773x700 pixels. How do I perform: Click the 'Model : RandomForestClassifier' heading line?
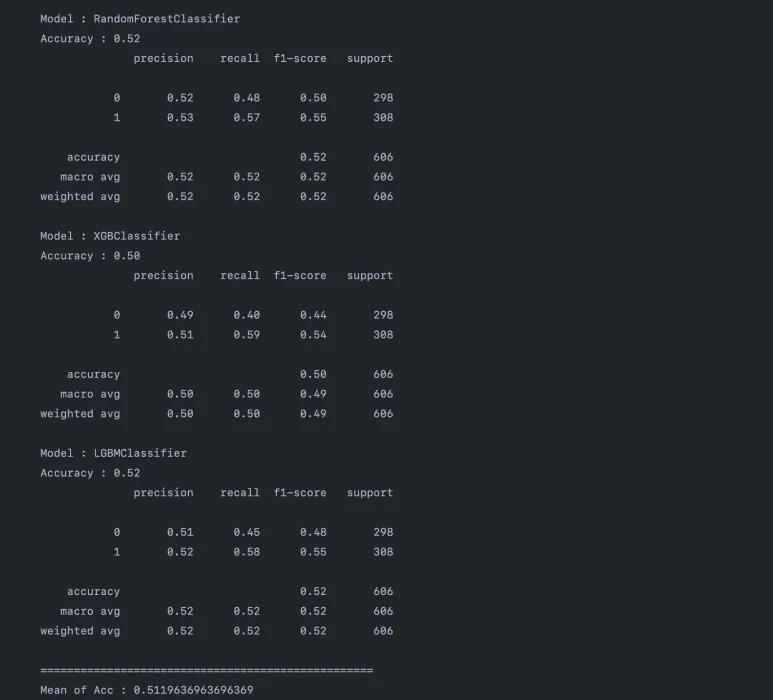tap(140, 19)
